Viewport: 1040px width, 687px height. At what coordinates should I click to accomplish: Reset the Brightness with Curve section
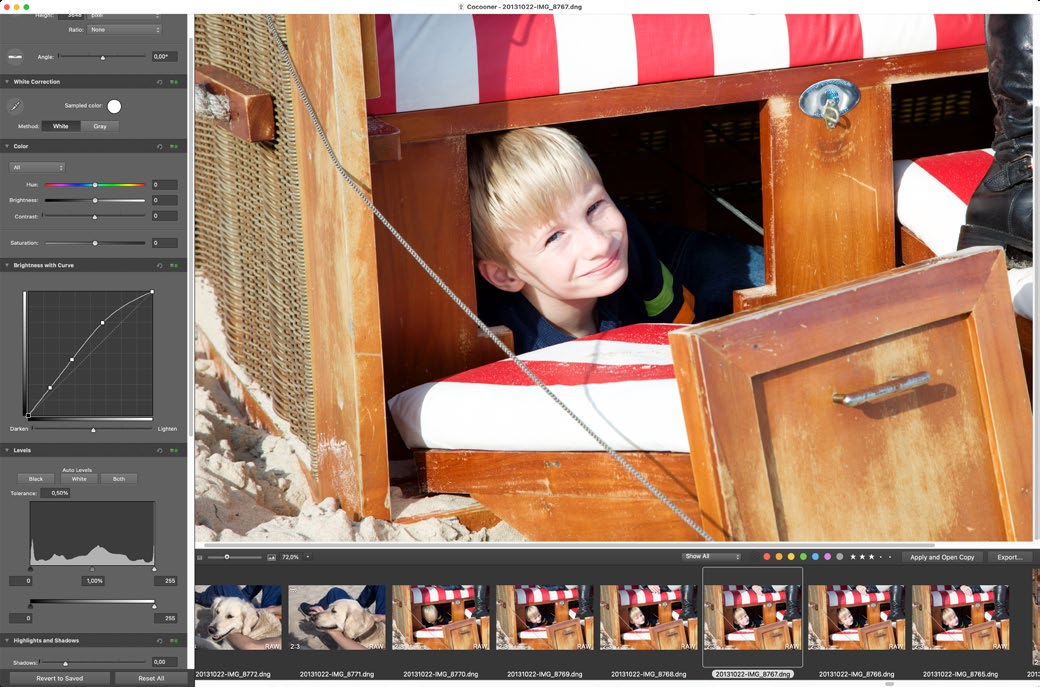(160, 266)
